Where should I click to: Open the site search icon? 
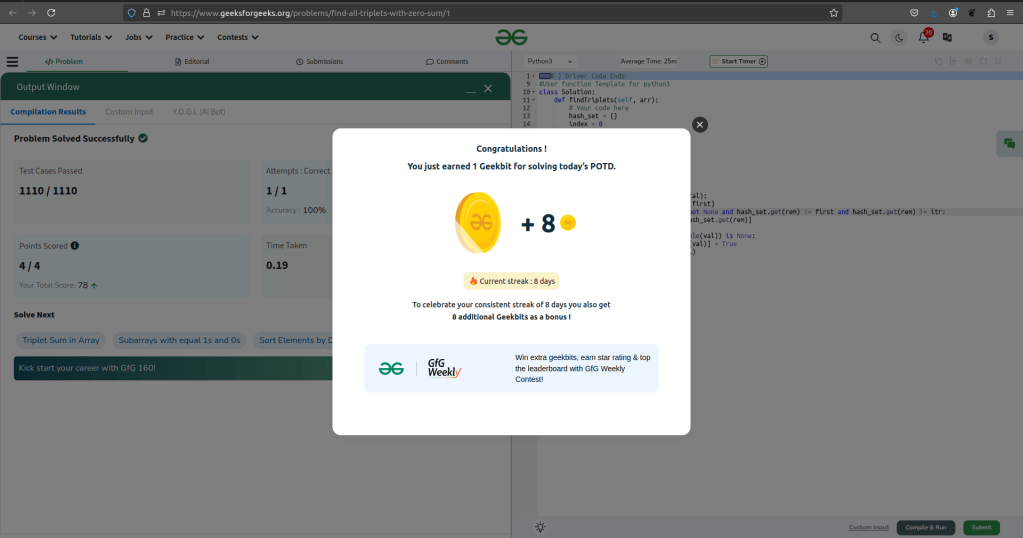point(875,38)
